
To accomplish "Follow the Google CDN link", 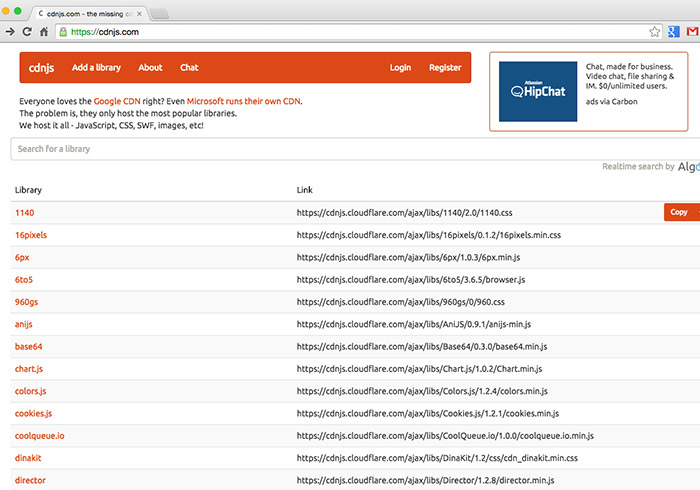I will (117, 101).
